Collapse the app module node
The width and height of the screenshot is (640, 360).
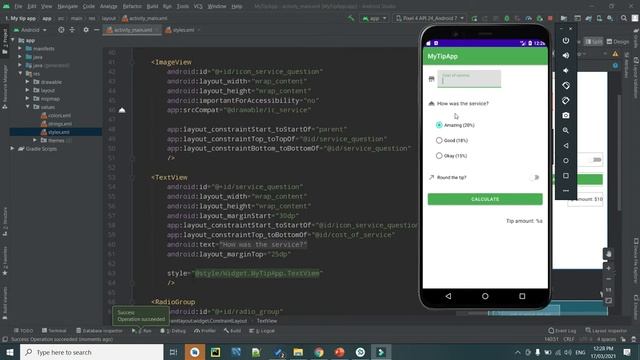13,40
